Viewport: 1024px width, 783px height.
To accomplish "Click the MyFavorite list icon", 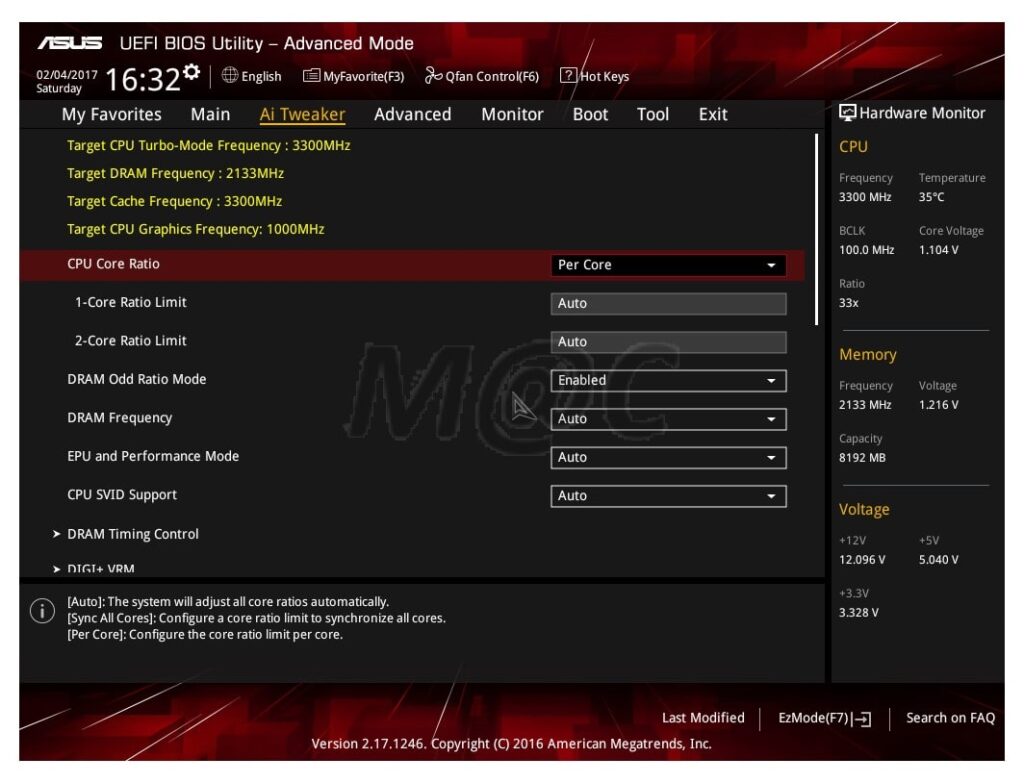I will click(312, 76).
